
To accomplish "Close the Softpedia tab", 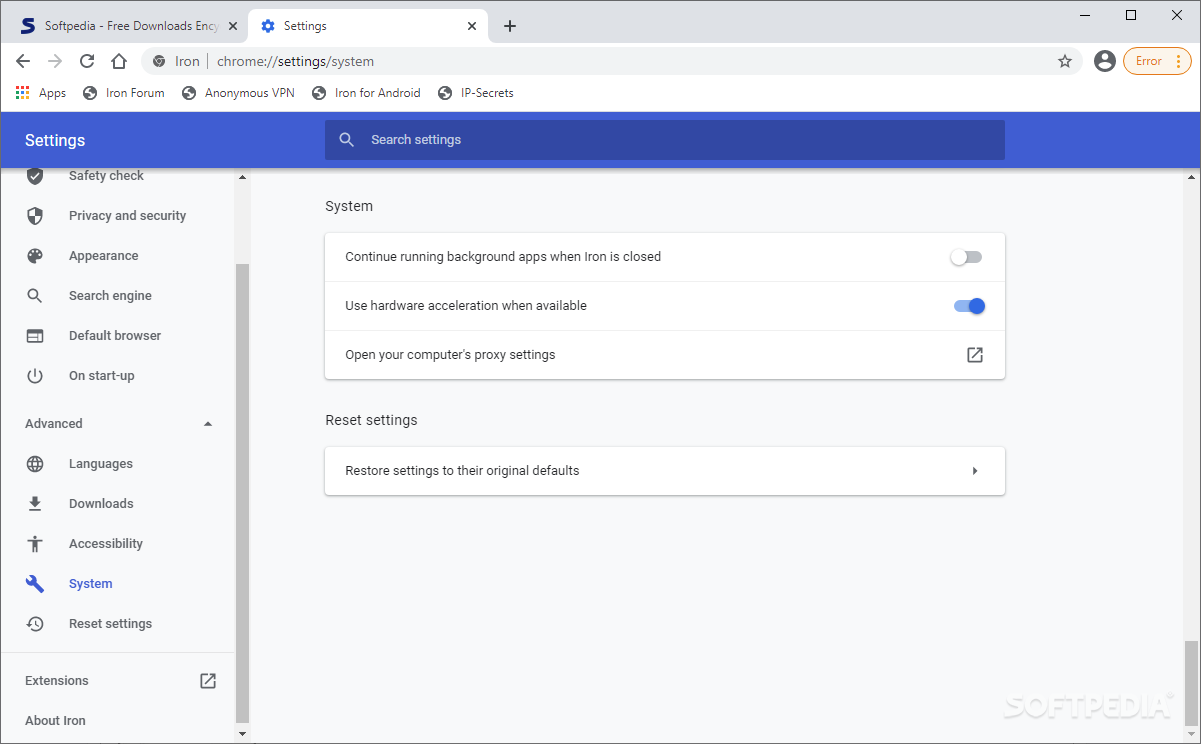I will click(233, 26).
